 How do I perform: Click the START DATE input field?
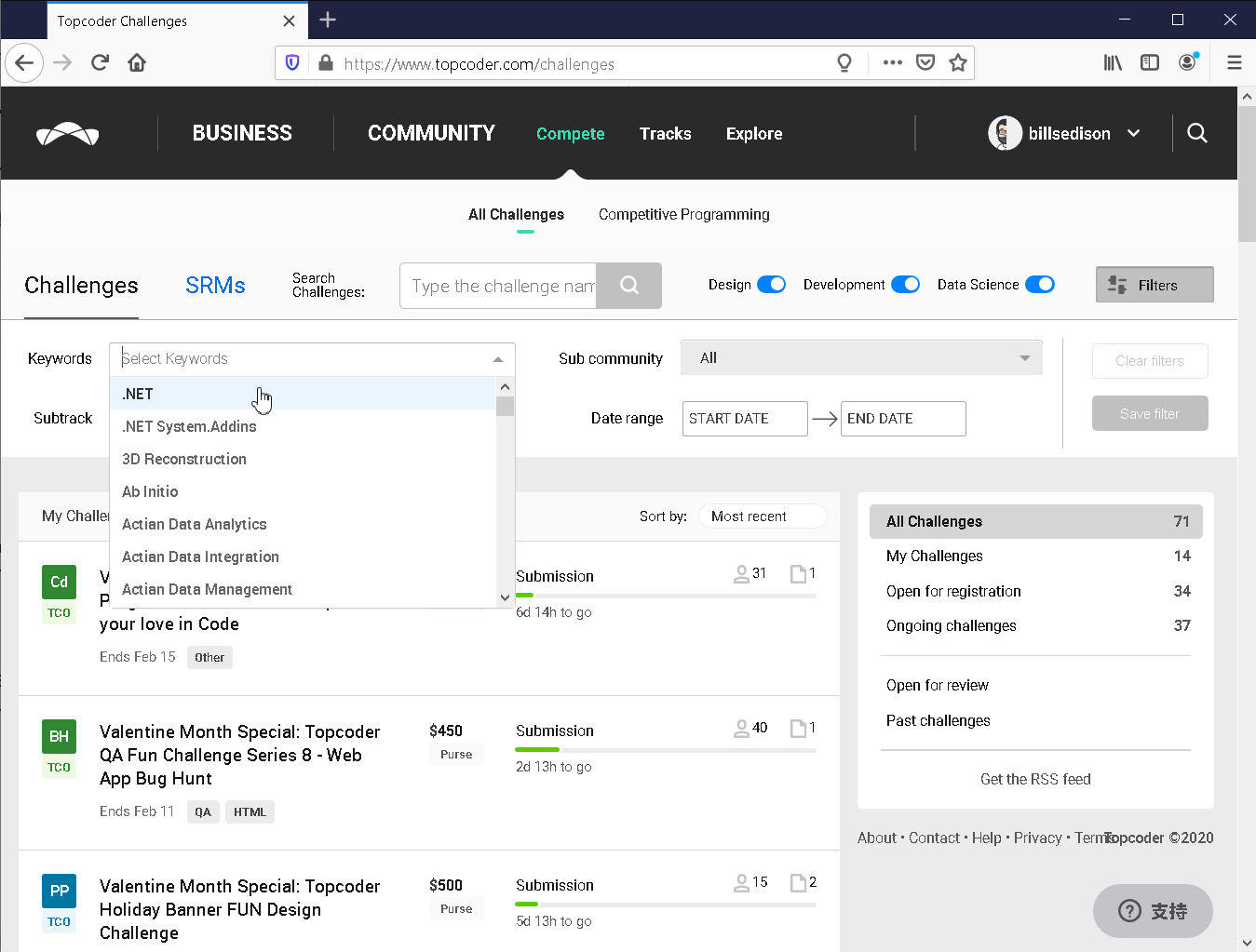745,419
